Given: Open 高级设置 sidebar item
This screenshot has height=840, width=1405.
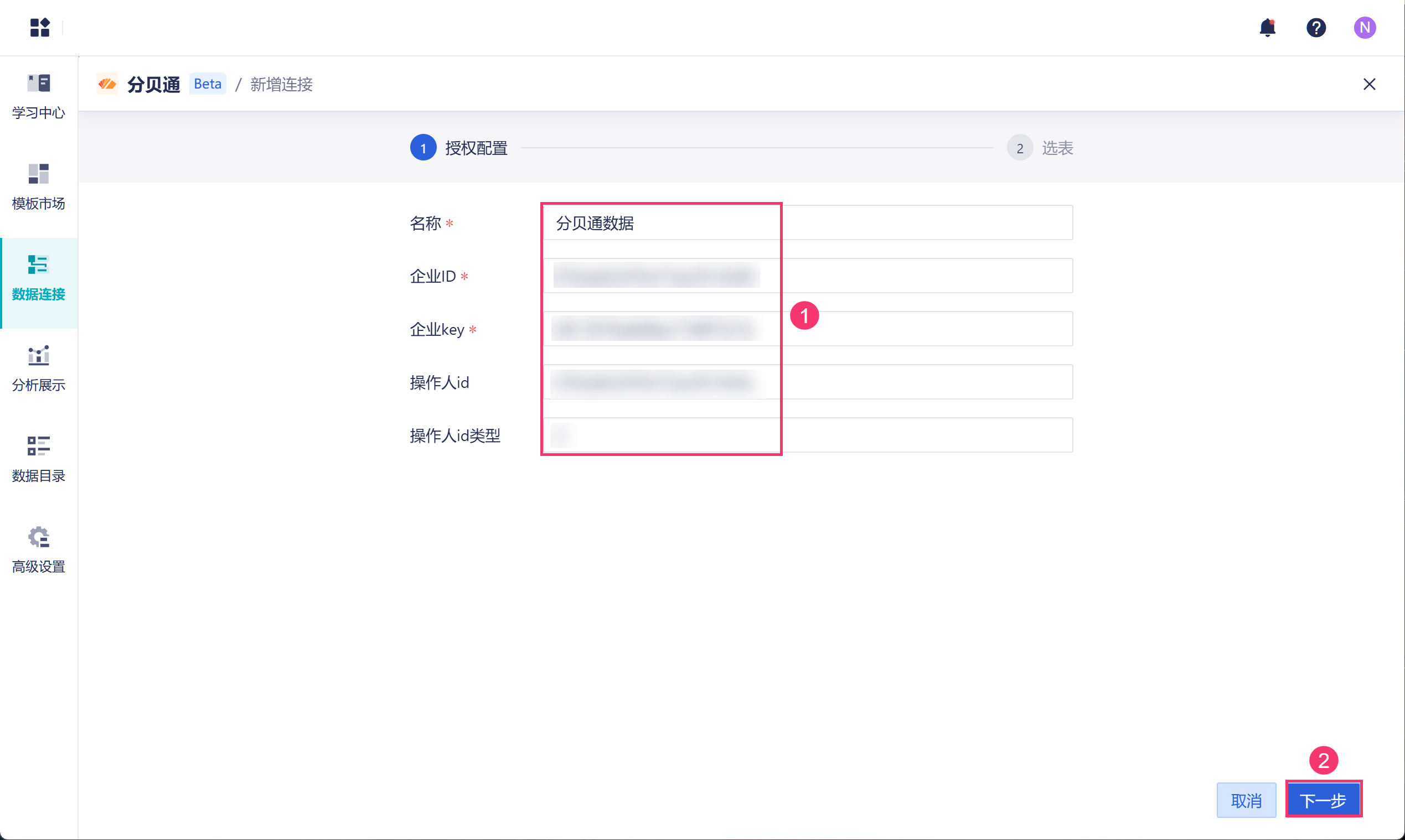Looking at the screenshot, I should click(x=39, y=550).
